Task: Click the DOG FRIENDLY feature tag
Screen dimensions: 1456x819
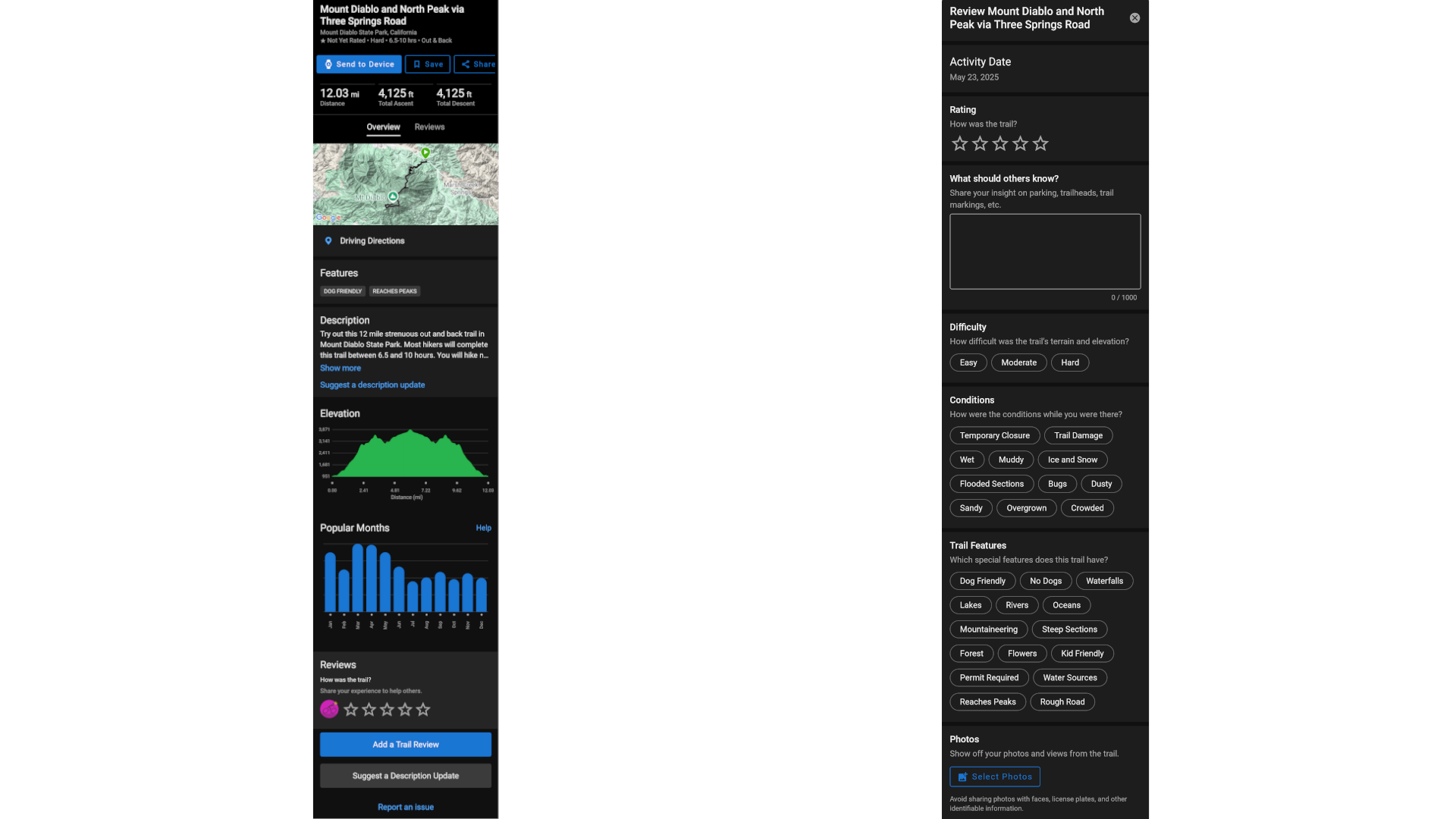Action: click(x=343, y=291)
